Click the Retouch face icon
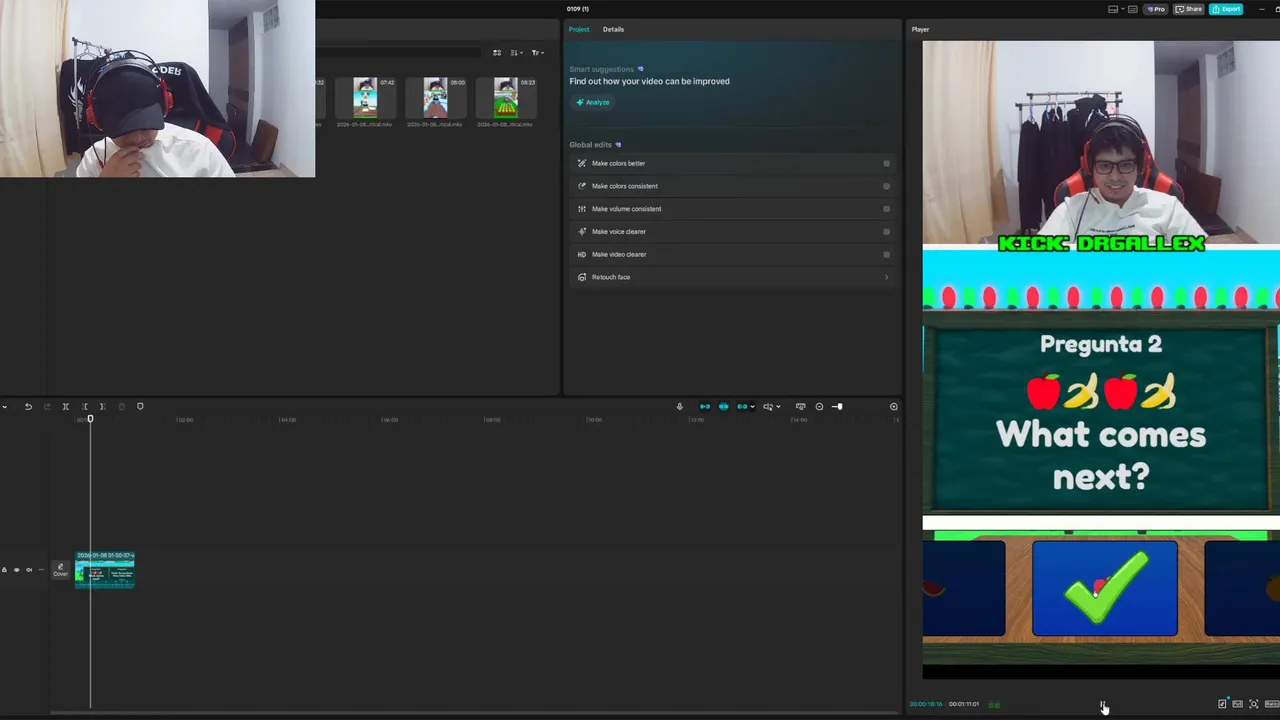 click(582, 277)
